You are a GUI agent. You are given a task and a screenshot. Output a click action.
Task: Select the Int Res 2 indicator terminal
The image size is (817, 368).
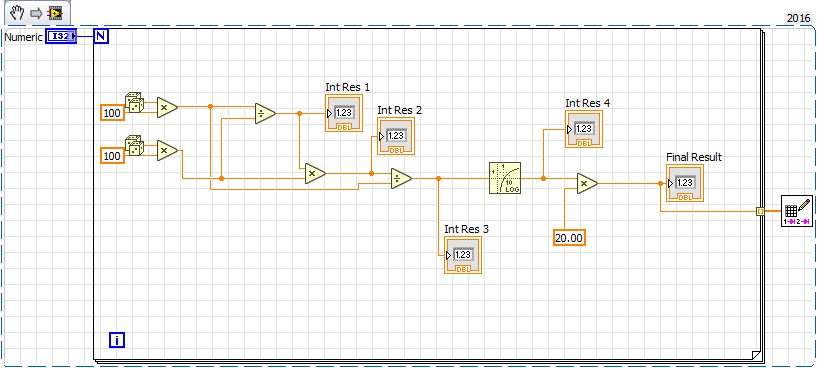click(x=396, y=136)
